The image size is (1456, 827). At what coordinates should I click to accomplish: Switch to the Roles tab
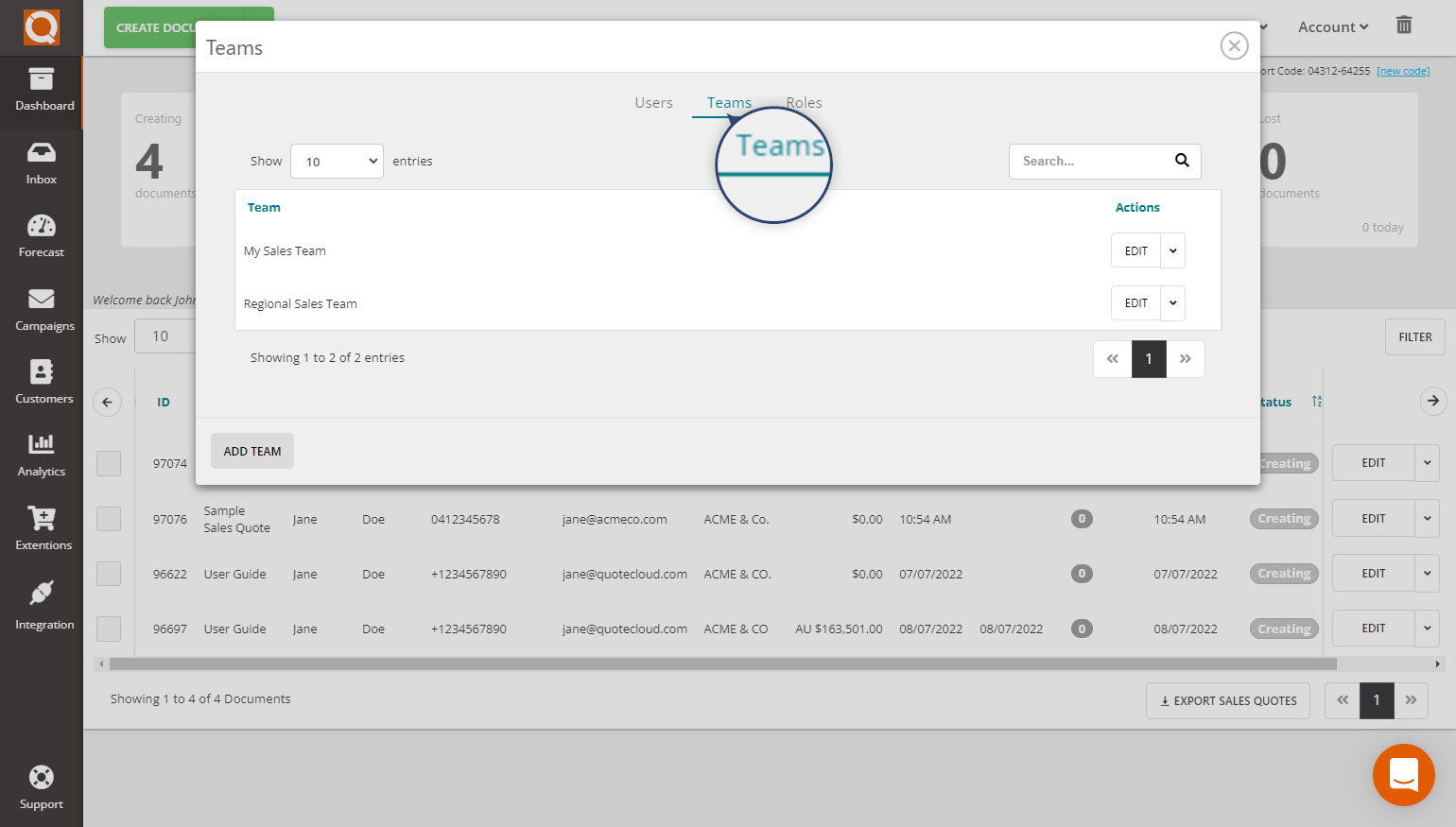[x=804, y=102]
